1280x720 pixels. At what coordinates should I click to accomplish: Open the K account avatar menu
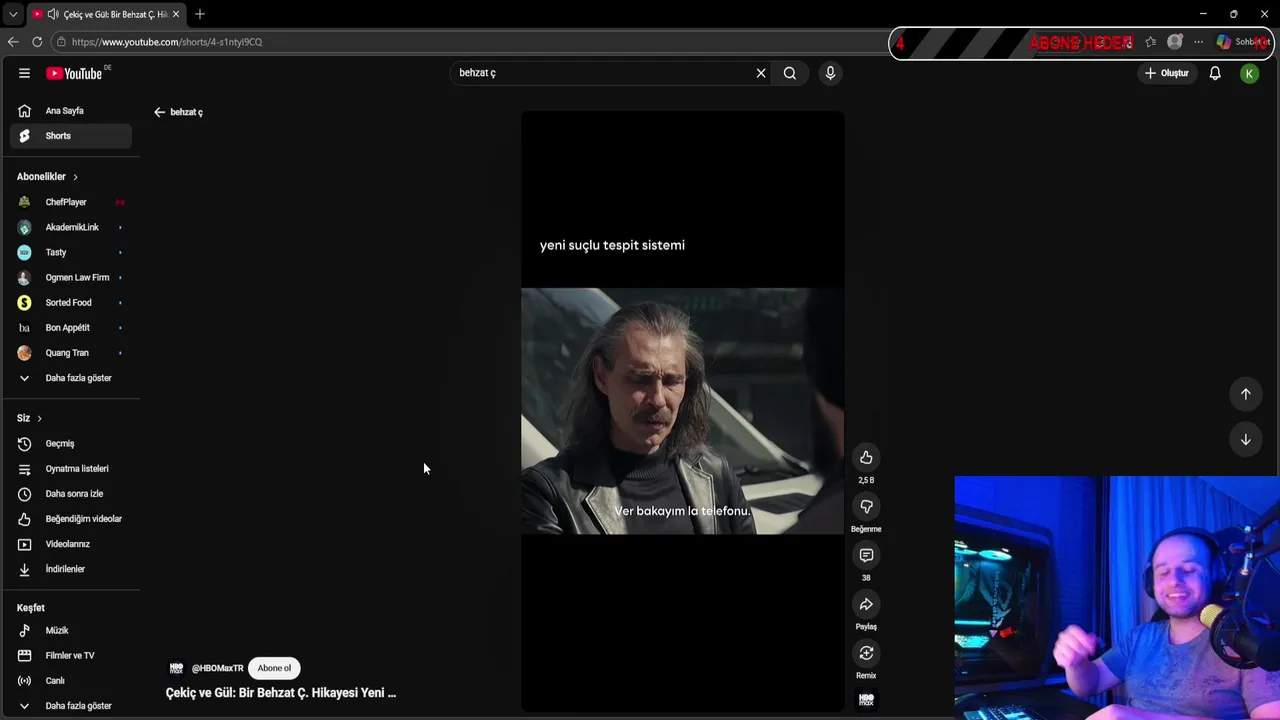coord(1249,73)
